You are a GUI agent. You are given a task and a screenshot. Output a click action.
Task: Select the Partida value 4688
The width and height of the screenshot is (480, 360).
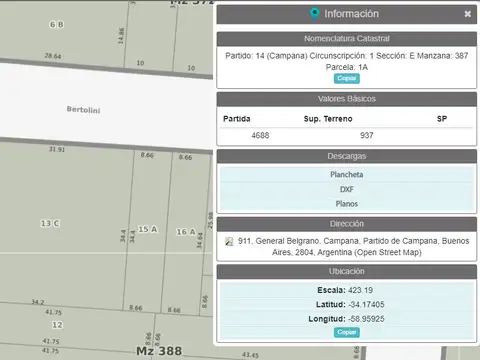[x=260, y=135]
